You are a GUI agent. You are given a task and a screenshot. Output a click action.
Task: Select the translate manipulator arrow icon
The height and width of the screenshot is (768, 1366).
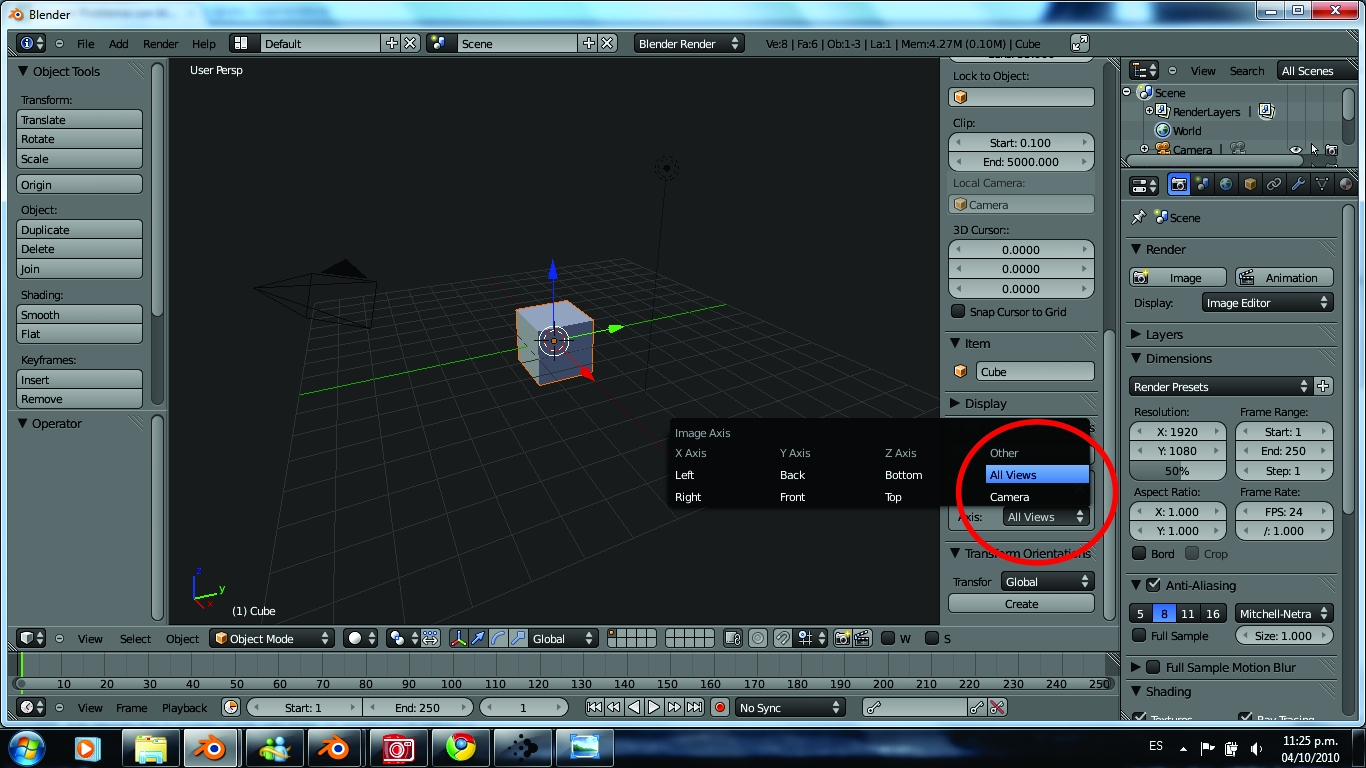click(478, 638)
